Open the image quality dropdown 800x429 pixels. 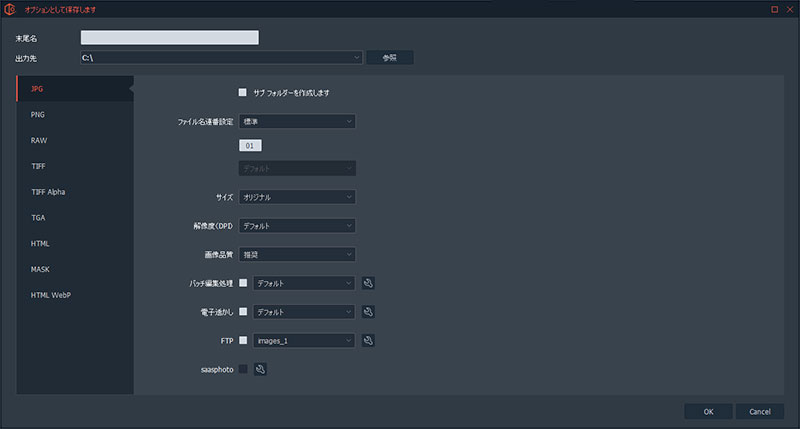pos(297,254)
